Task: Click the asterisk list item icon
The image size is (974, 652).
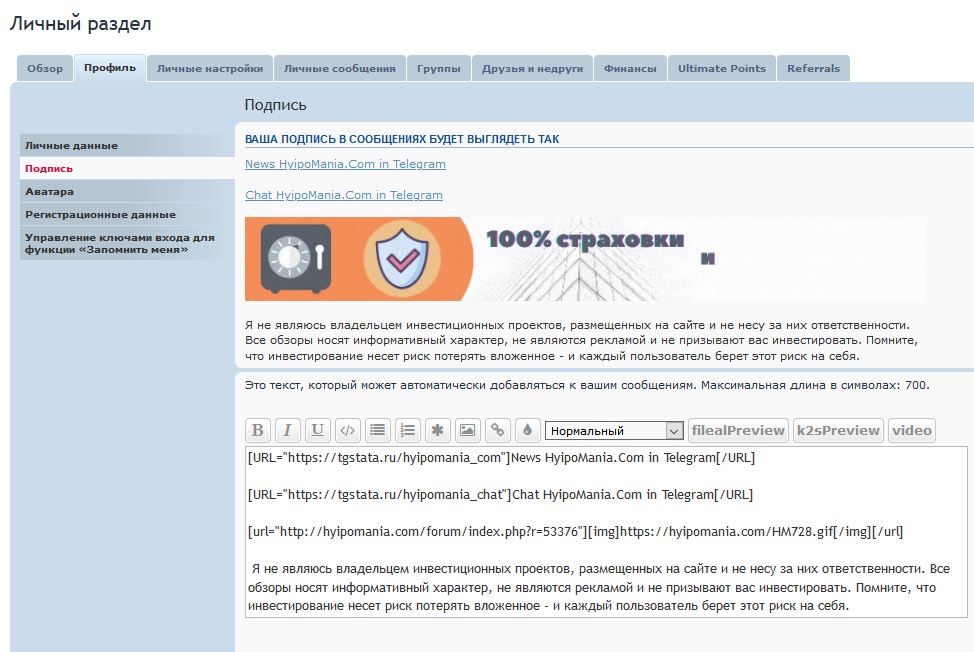Action: click(x=437, y=430)
